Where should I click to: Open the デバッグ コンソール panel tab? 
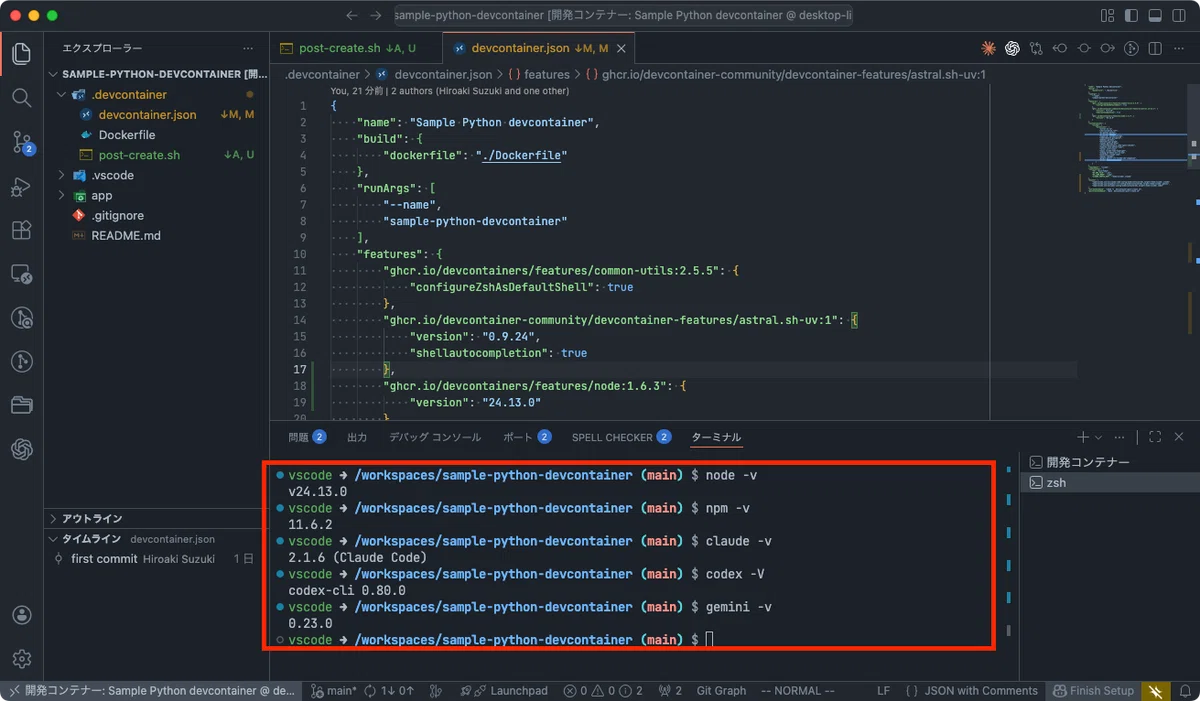click(x=435, y=437)
